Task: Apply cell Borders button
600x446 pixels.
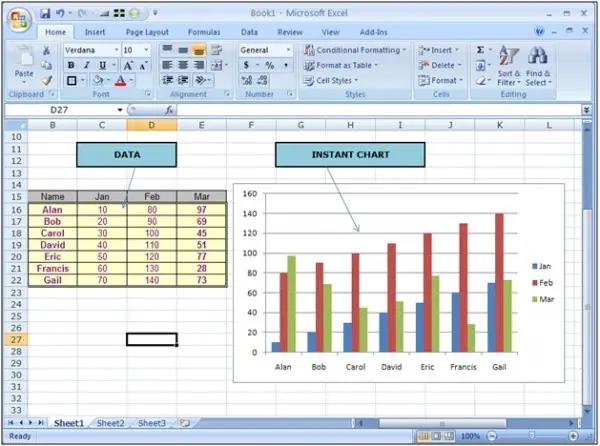Action: tap(72, 80)
